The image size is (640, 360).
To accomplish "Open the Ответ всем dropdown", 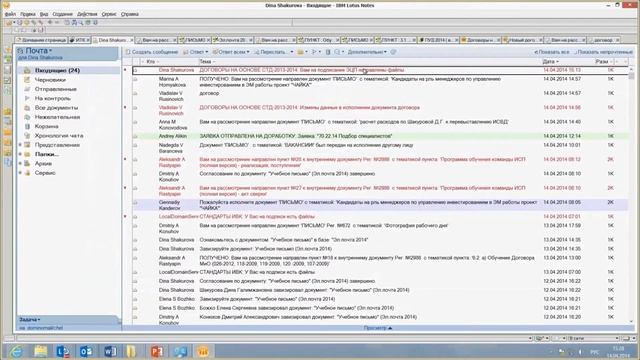I will (231, 52).
